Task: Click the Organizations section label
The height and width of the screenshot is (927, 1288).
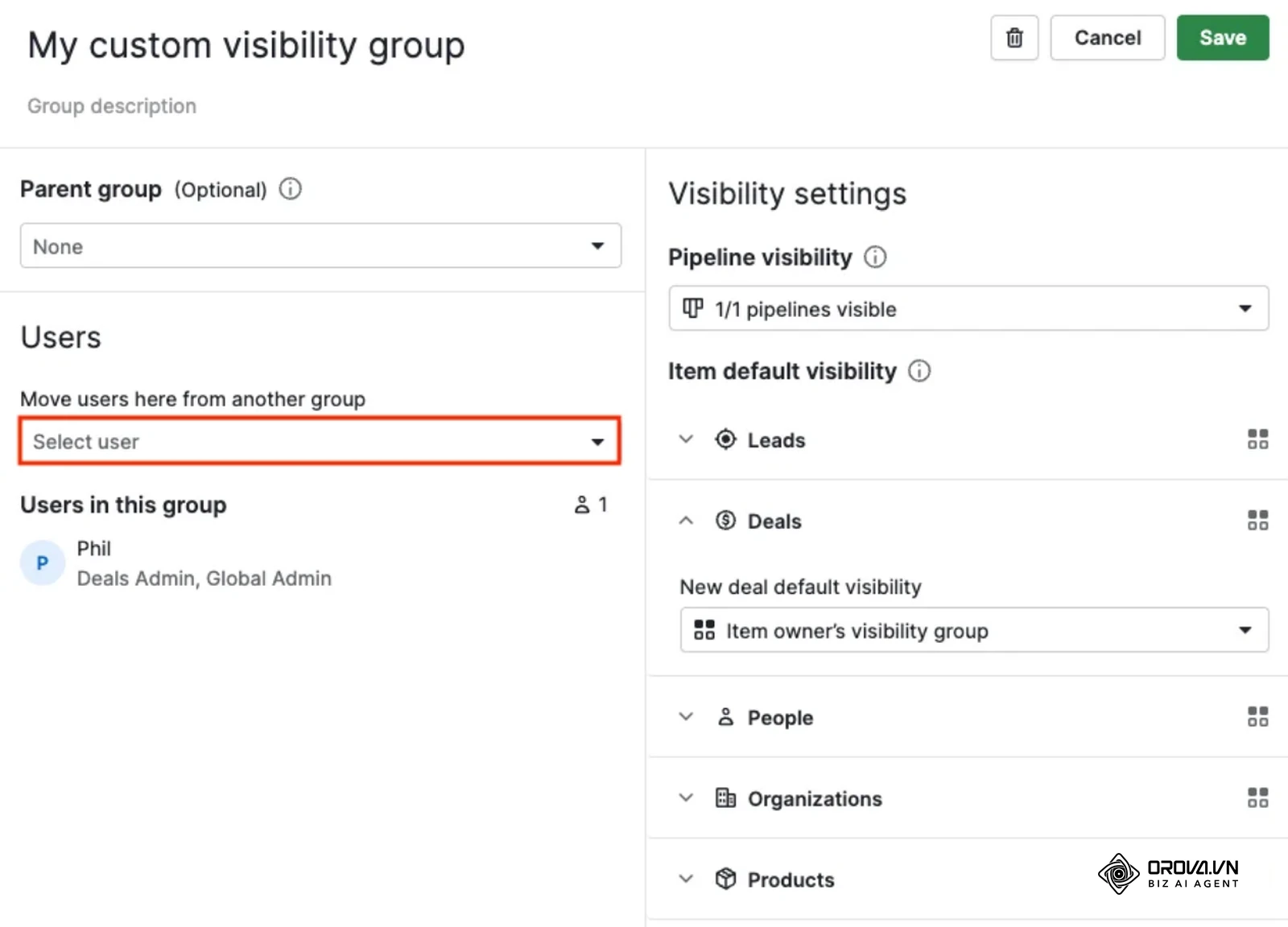Action: (x=815, y=799)
